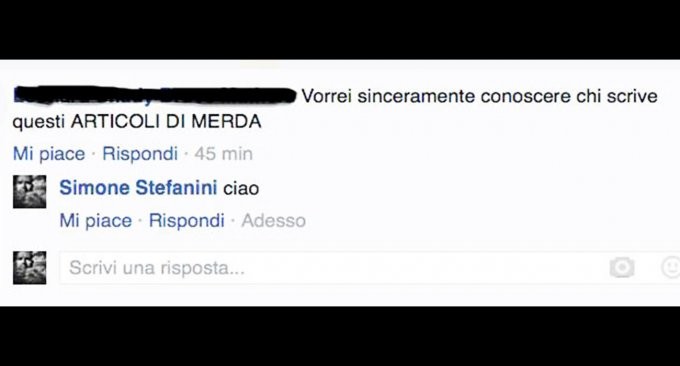Click the word ciao in the reply

pos(241,189)
